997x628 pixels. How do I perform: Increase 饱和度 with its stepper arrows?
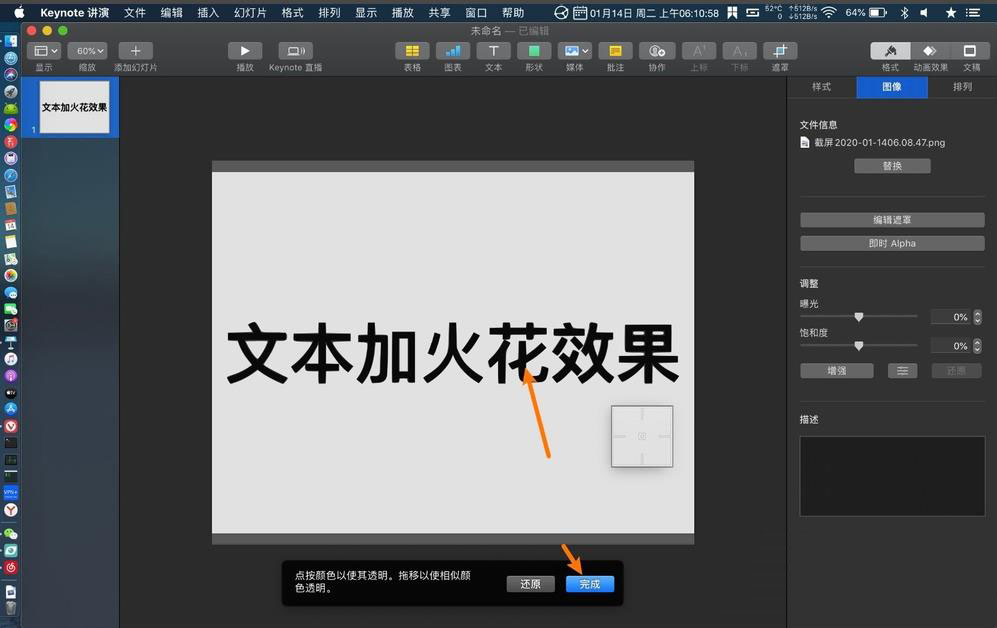click(x=977, y=345)
